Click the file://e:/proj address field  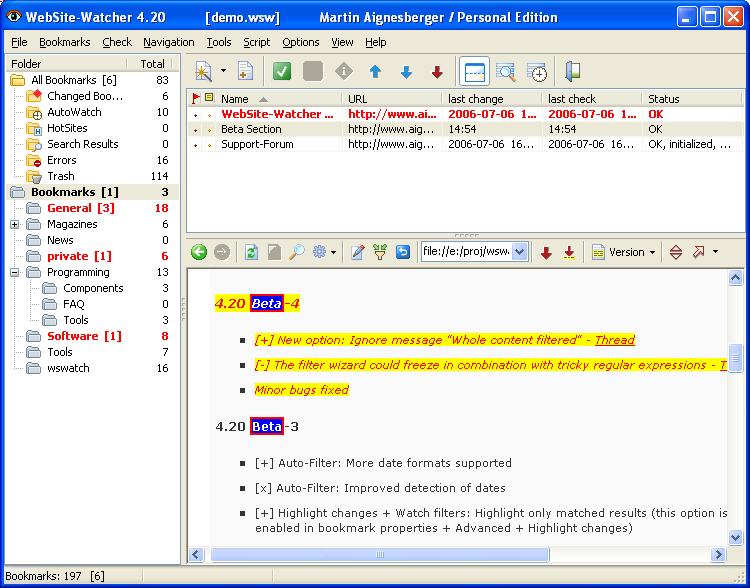(467, 252)
